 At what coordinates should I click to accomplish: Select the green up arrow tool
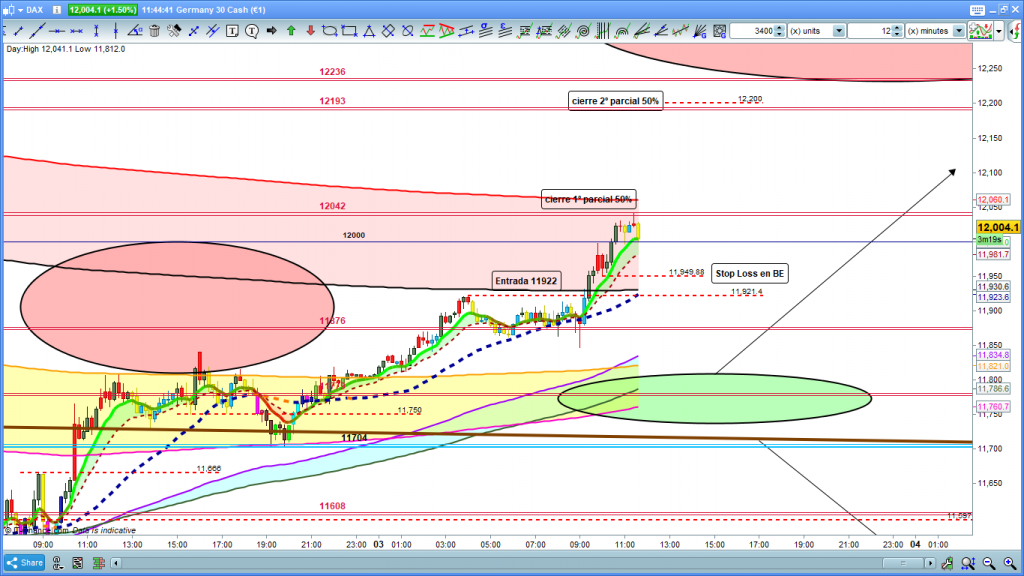[x=290, y=31]
